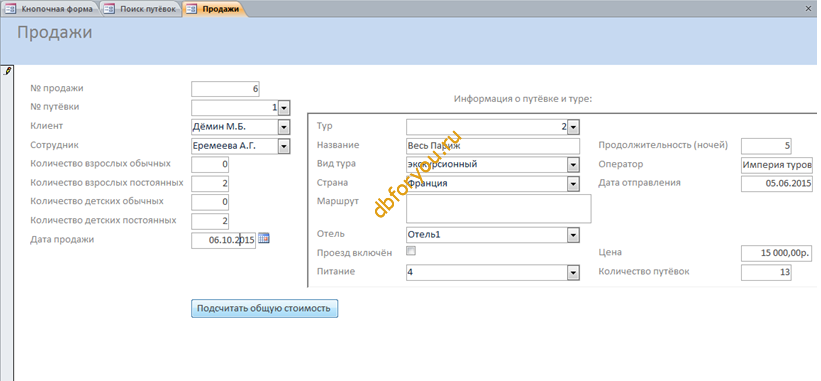Click the Клиент value Дёмин М.Б.
The image size is (821, 381).
tap(220, 127)
